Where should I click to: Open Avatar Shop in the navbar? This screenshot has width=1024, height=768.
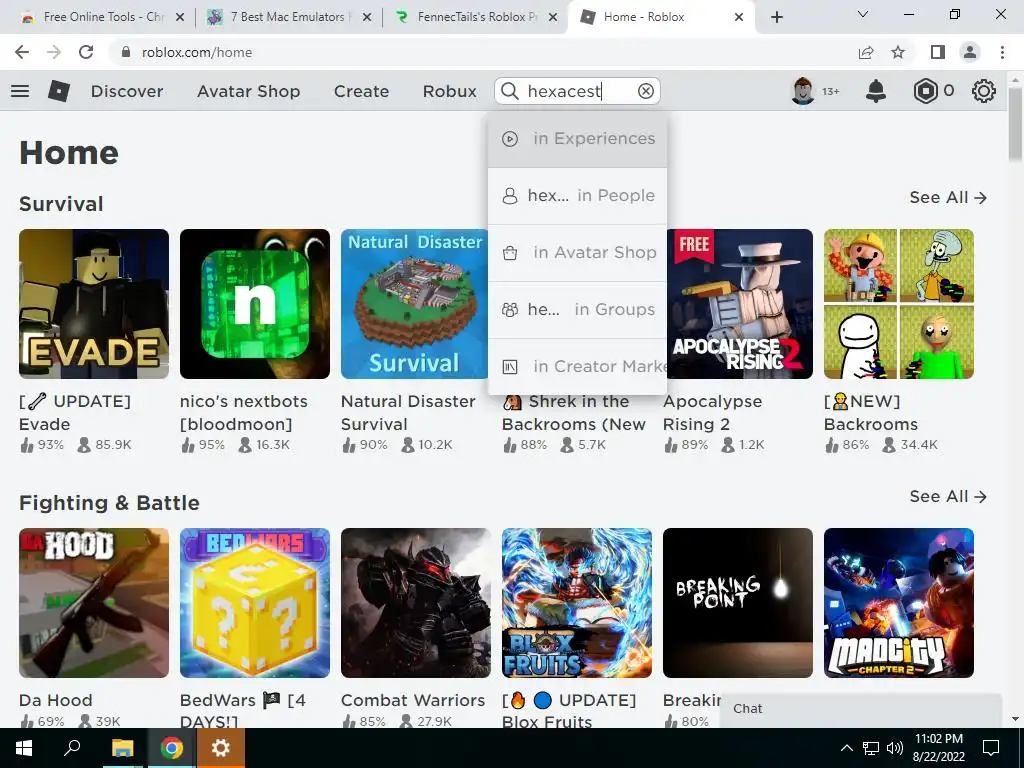tap(249, 91)
